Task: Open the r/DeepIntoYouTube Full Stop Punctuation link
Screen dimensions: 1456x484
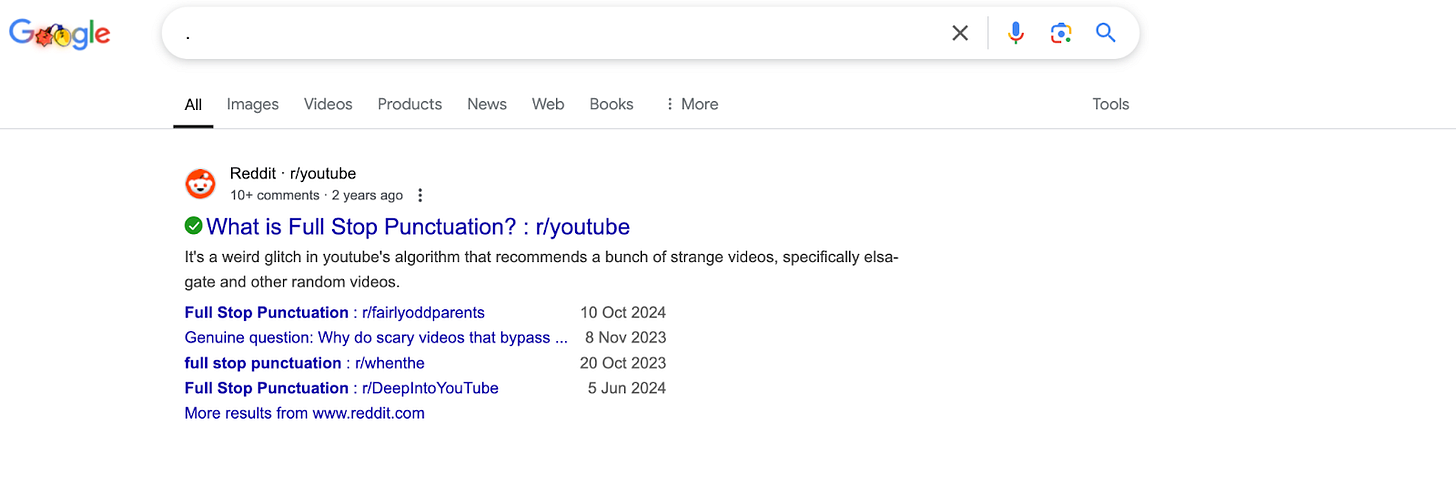Action: tap(342, 388)
